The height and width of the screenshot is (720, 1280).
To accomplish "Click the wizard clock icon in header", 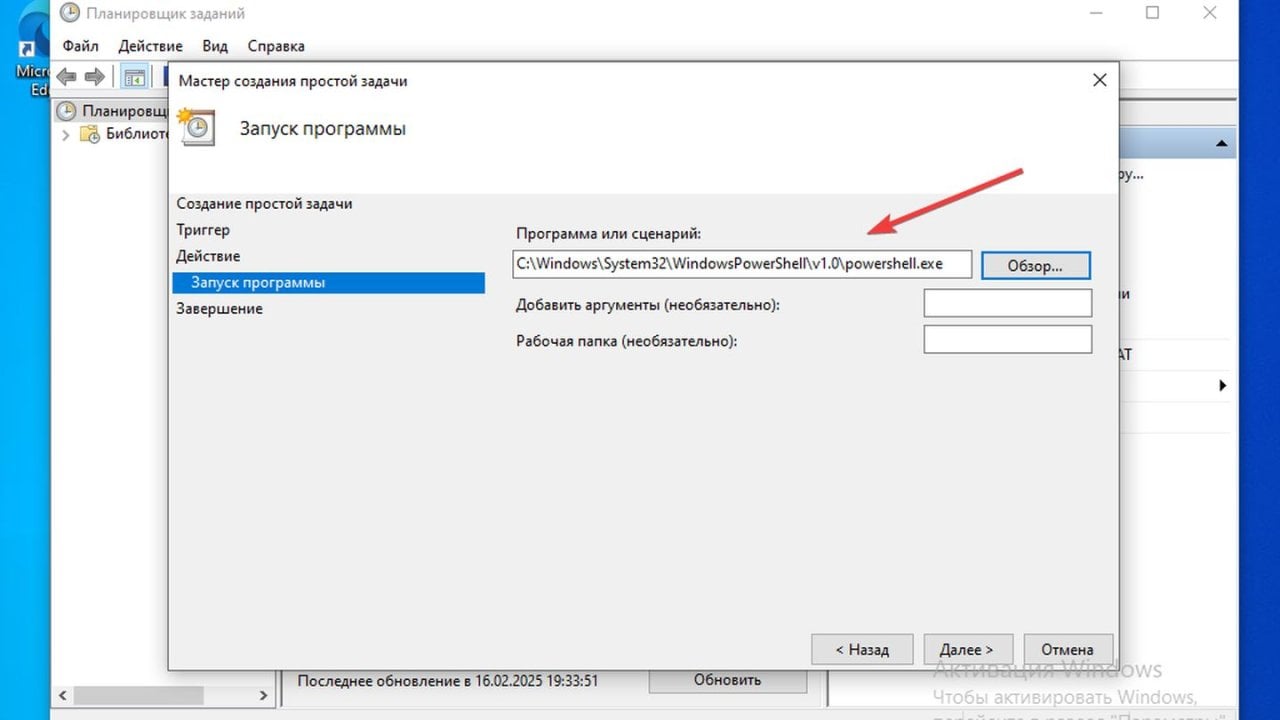I will 195,127.
